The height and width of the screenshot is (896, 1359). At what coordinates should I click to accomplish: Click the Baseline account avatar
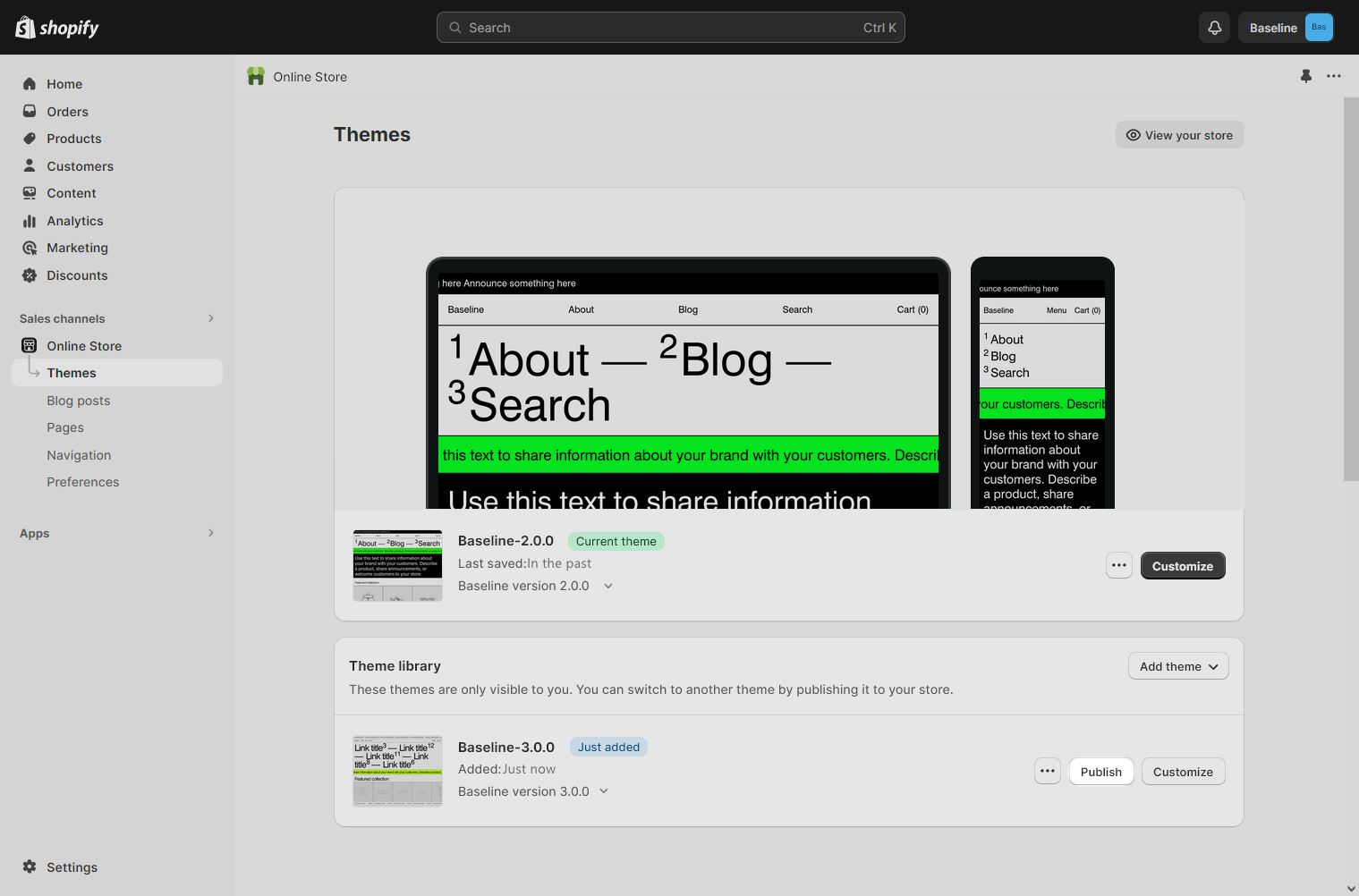[1286, 27]
